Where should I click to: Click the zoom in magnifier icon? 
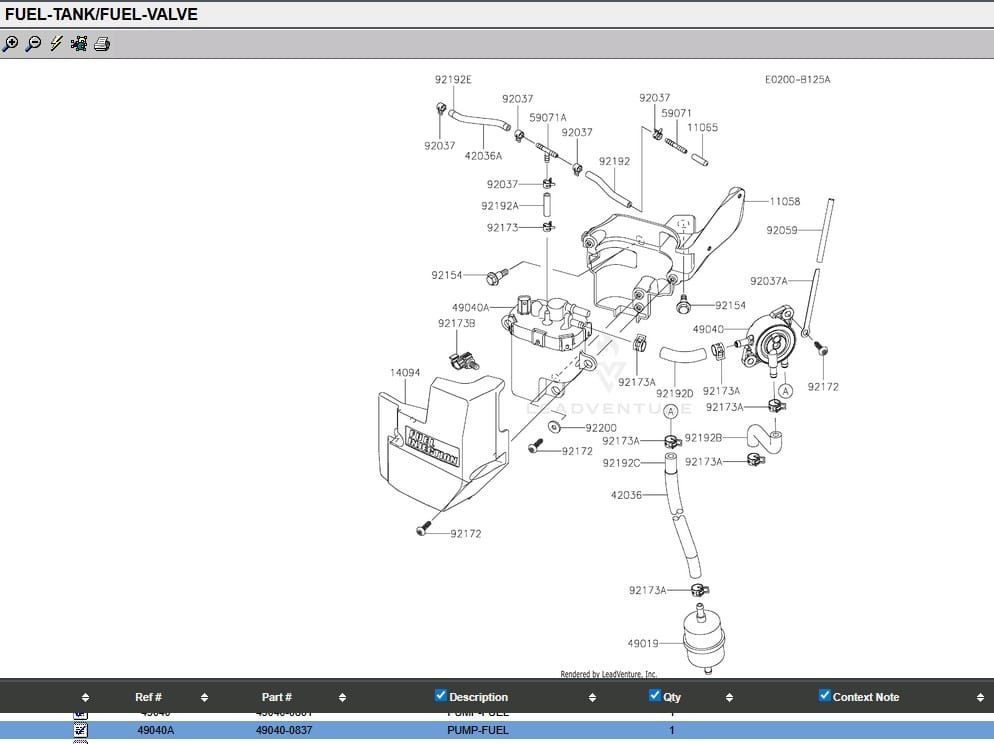(x=11, y=44)
